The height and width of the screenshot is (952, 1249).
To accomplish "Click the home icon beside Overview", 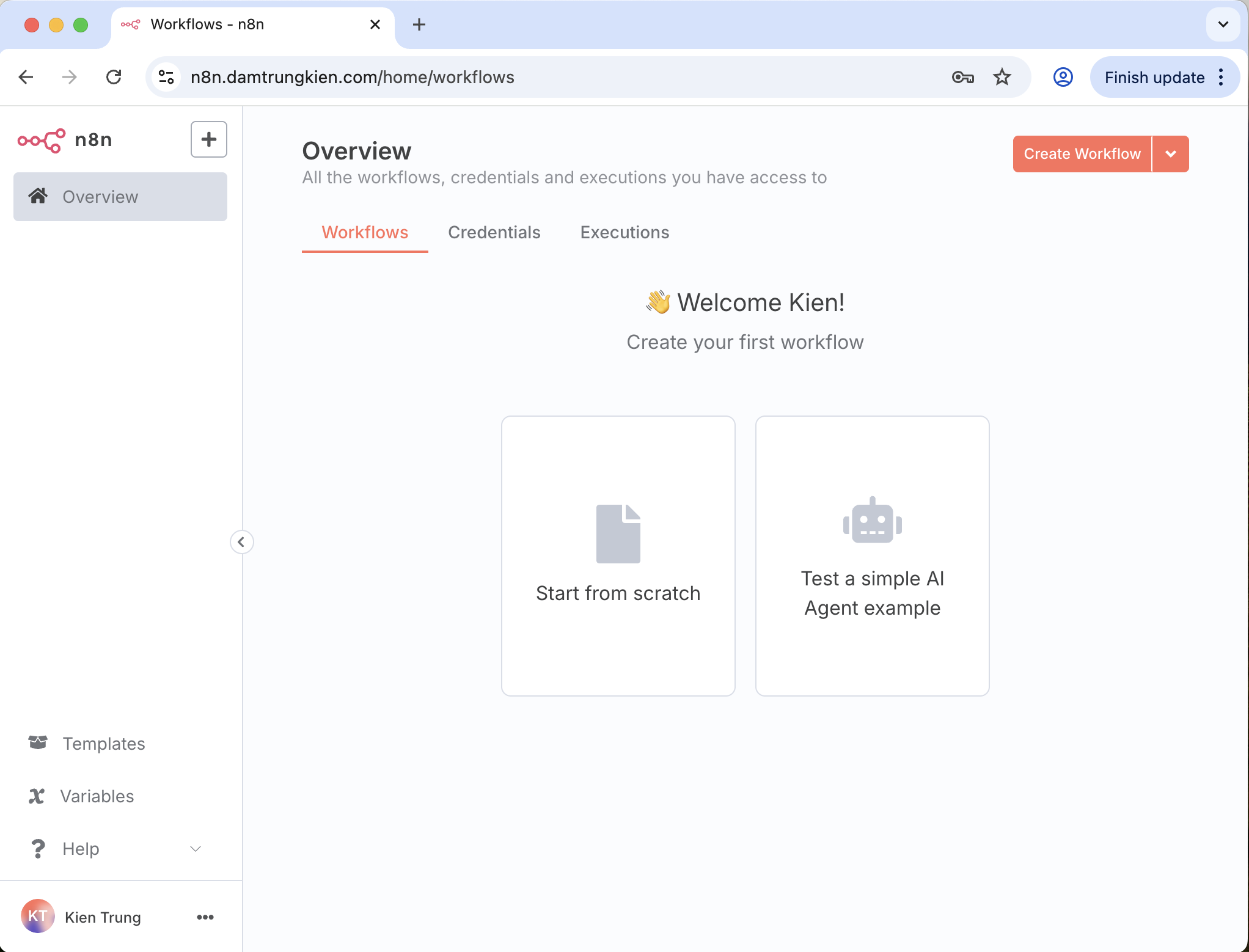I will tap(38, 196).
